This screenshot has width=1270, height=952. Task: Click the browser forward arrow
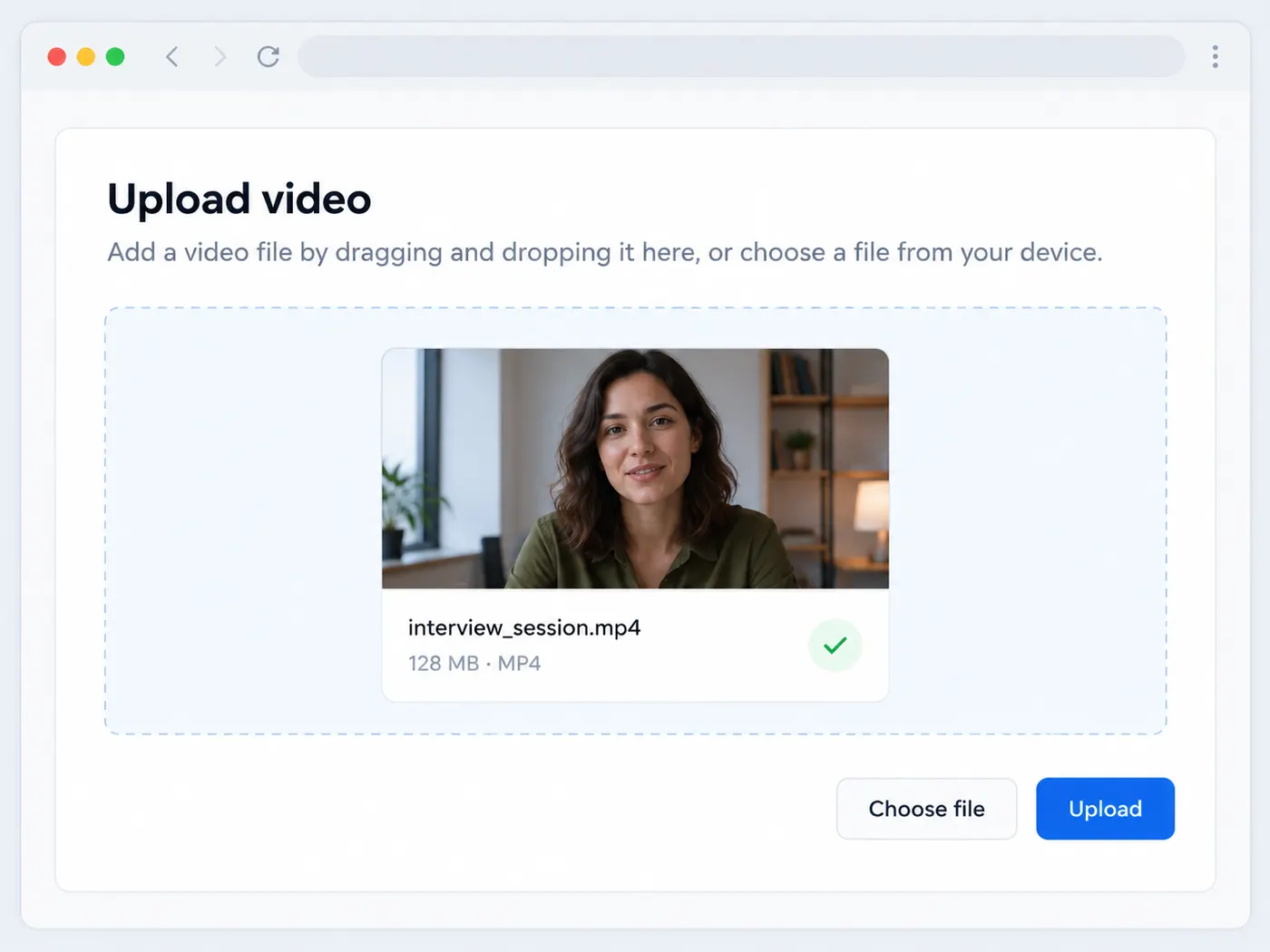click(220, 57)
